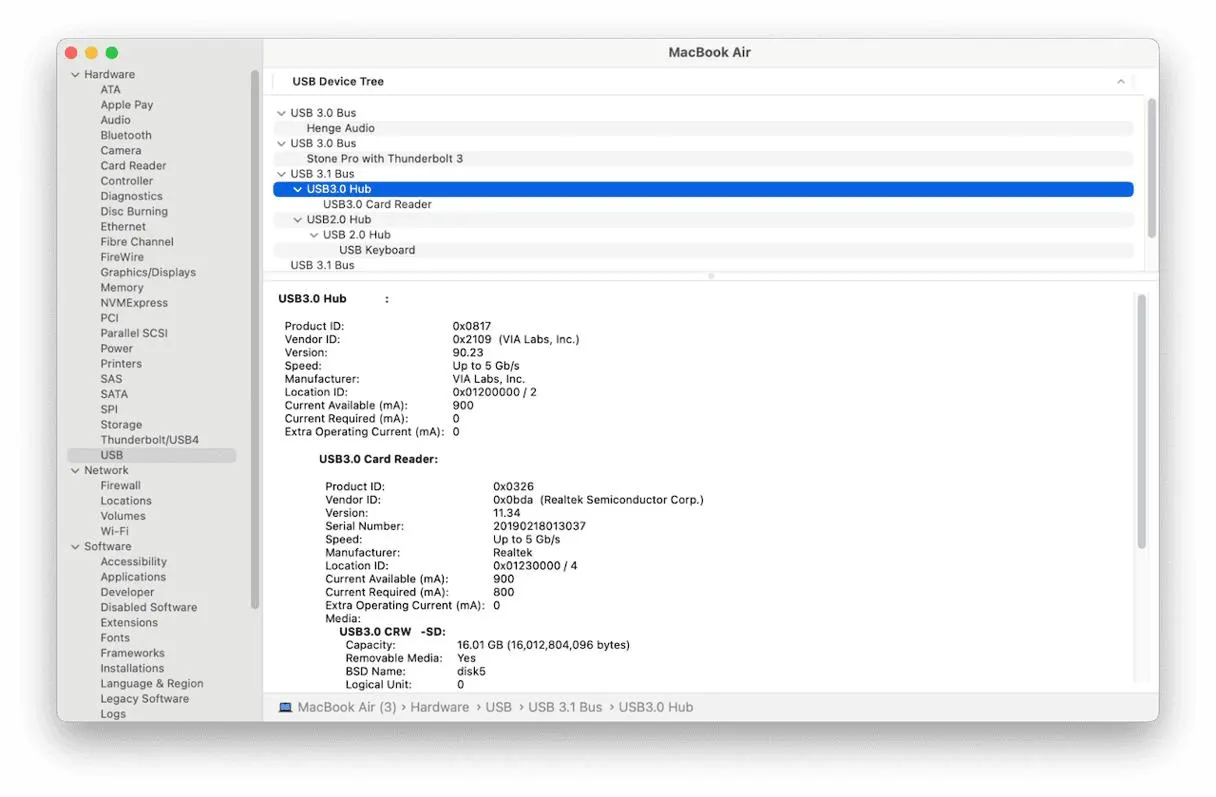Click the device tree pane scrollbar
1216x797 pixels.
coord(1151,168)
